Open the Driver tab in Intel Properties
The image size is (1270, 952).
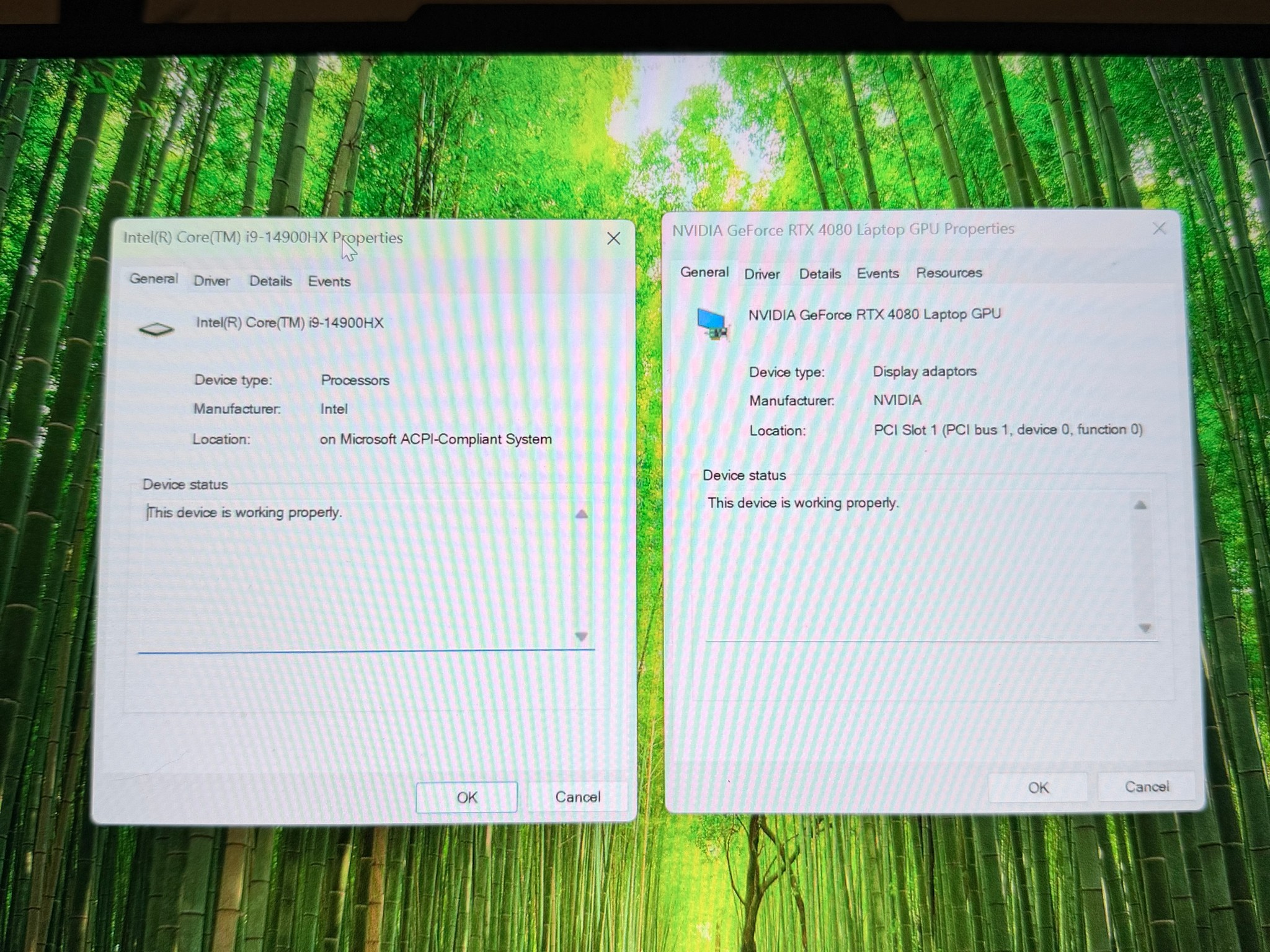click(x=211, y=281)
